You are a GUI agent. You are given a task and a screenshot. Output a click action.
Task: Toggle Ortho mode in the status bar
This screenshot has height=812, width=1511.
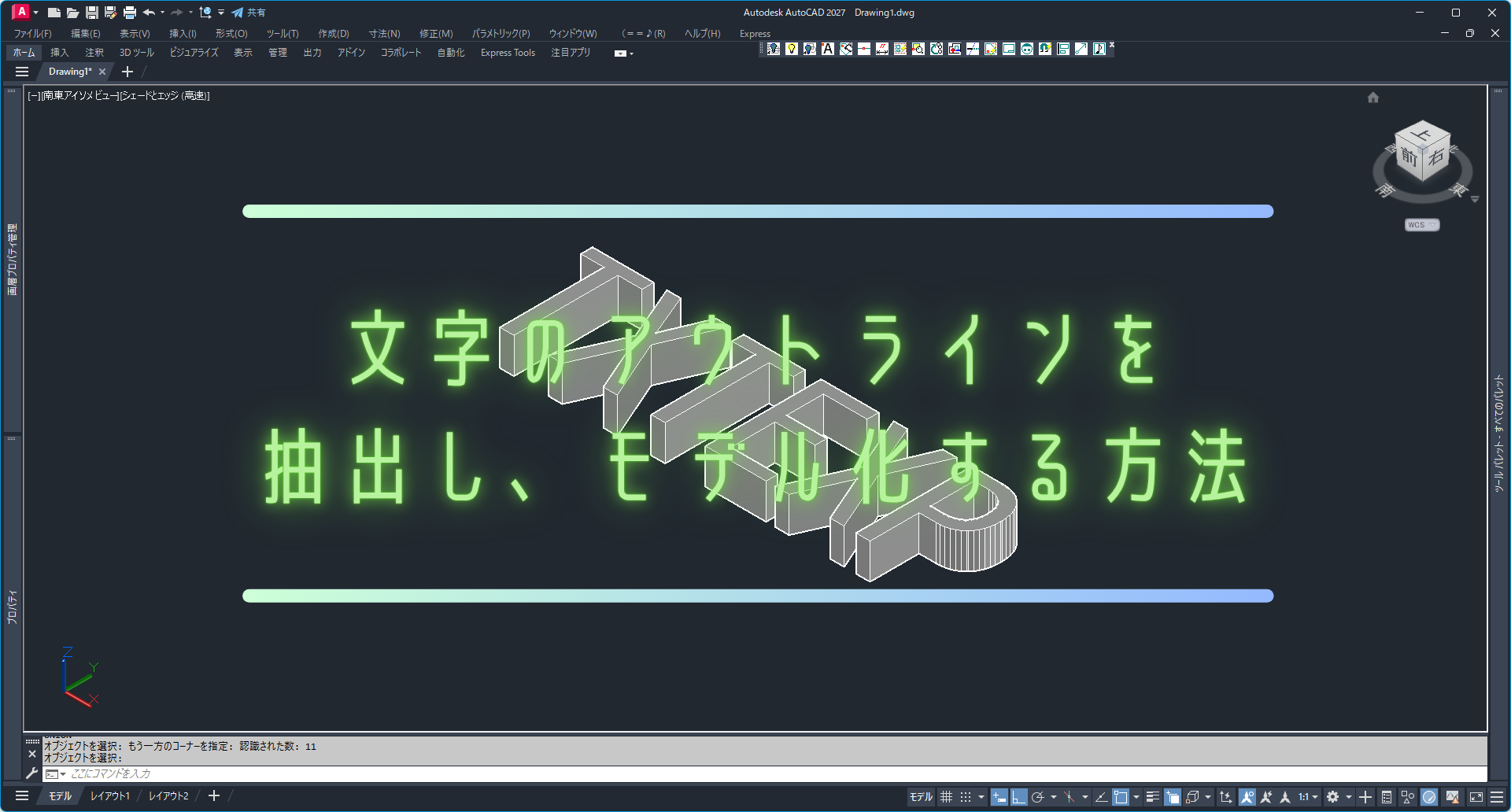1019,797
